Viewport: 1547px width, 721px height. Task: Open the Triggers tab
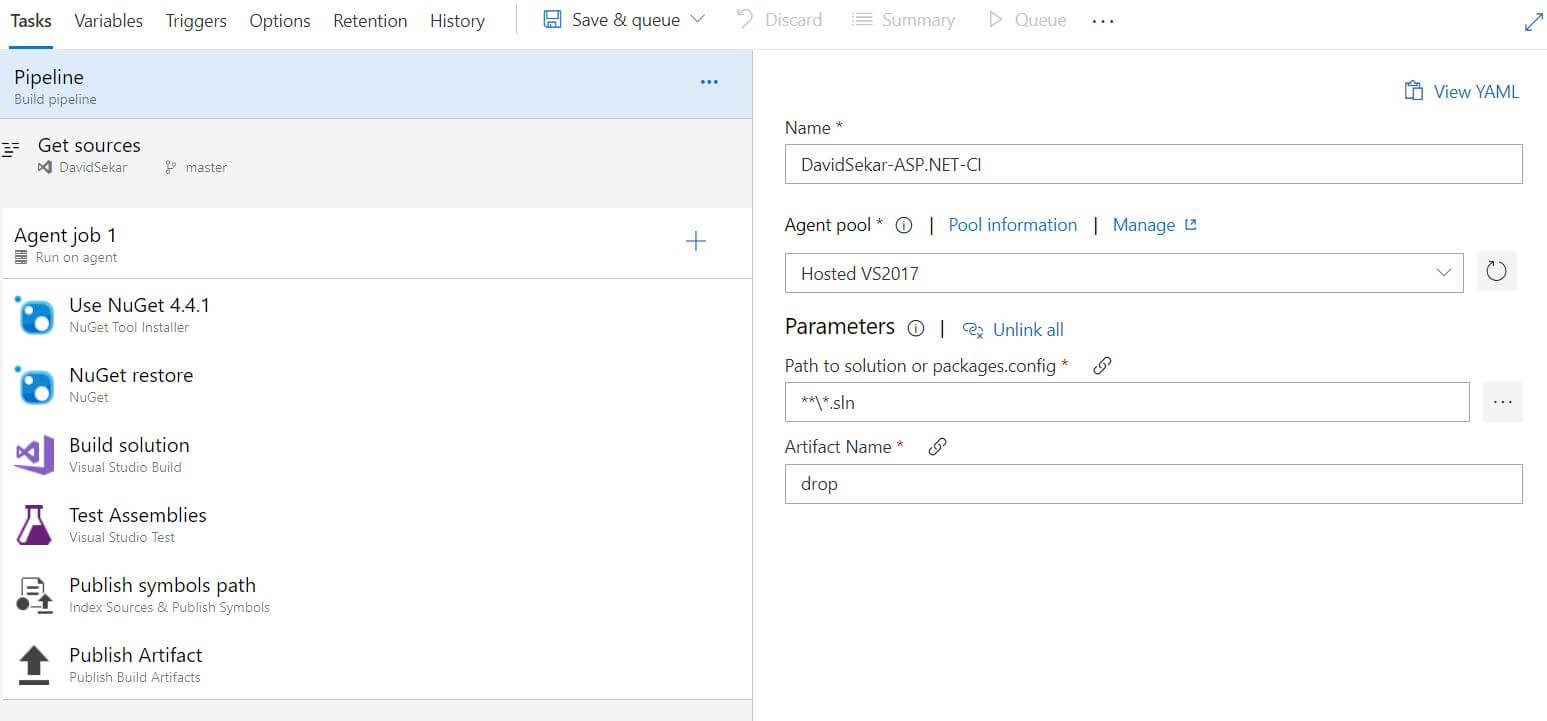(196, 20)
